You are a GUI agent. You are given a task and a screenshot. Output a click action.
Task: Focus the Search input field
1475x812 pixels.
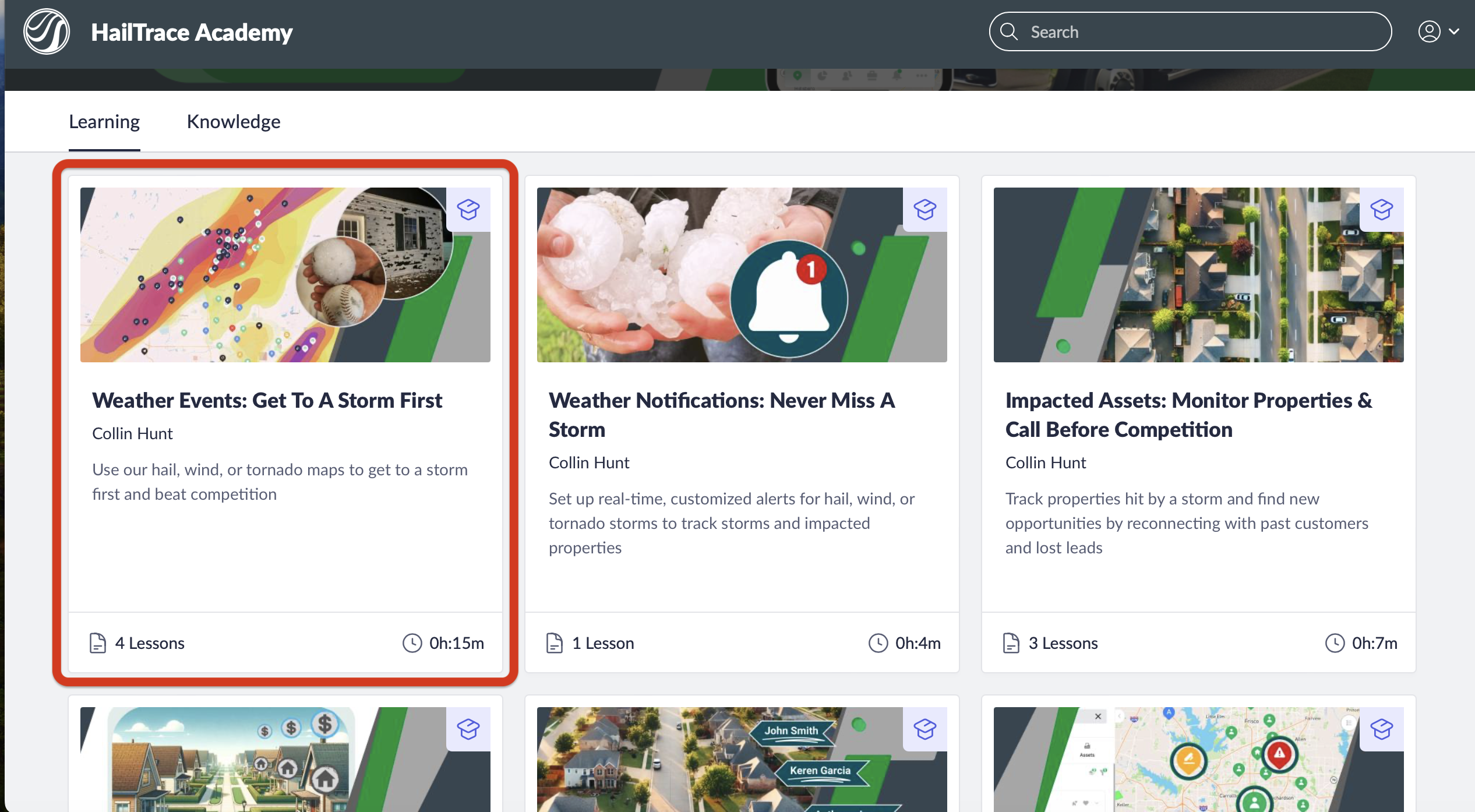(x=1190, y=31)
